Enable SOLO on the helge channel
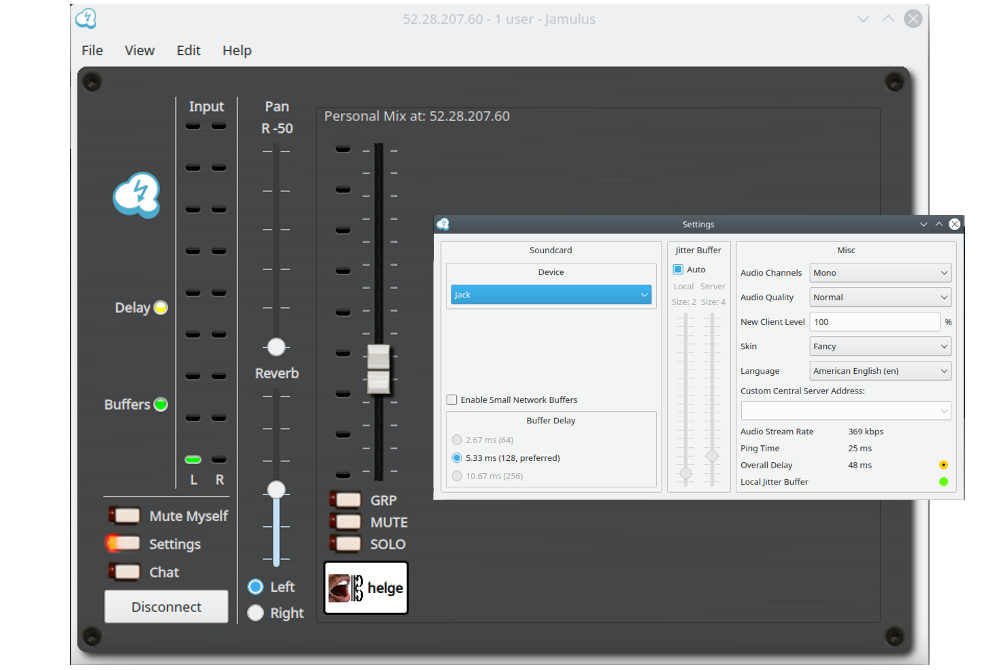 click(346, 544)
